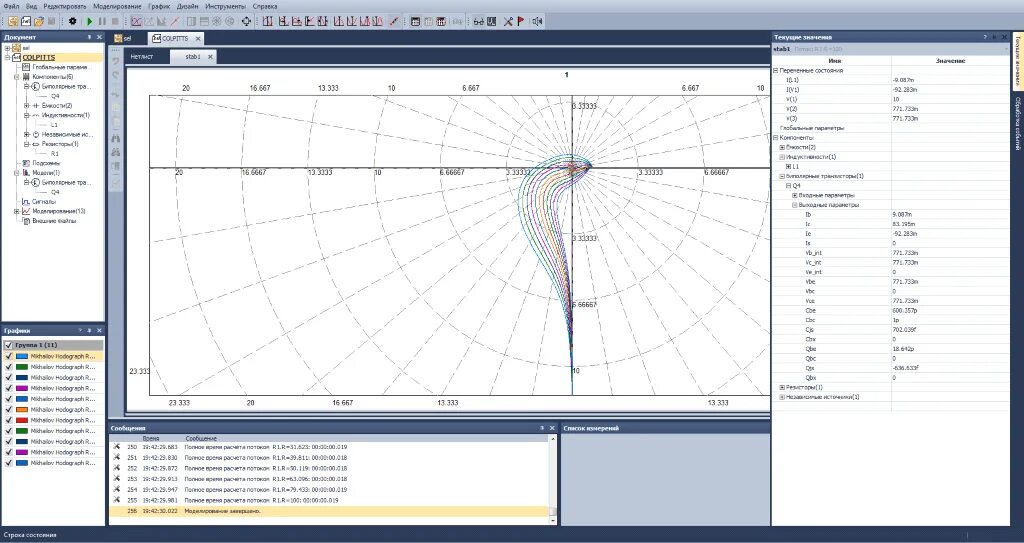This screenshot has height=543, width=1024.
Task: Toggle the Группа 1 (11) checkbox
Action: (8, 345)
